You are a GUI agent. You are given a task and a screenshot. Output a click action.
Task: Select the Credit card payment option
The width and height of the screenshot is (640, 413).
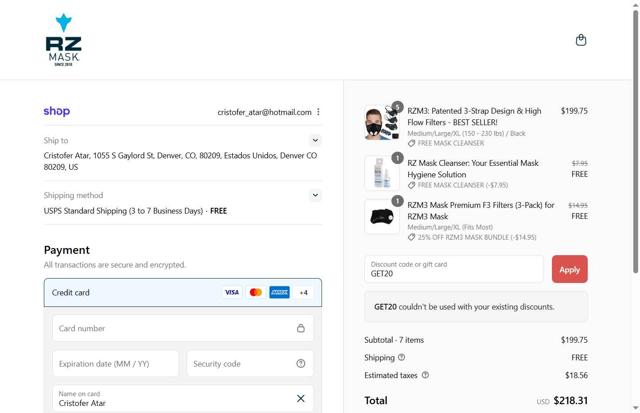[x=183, y=293]
